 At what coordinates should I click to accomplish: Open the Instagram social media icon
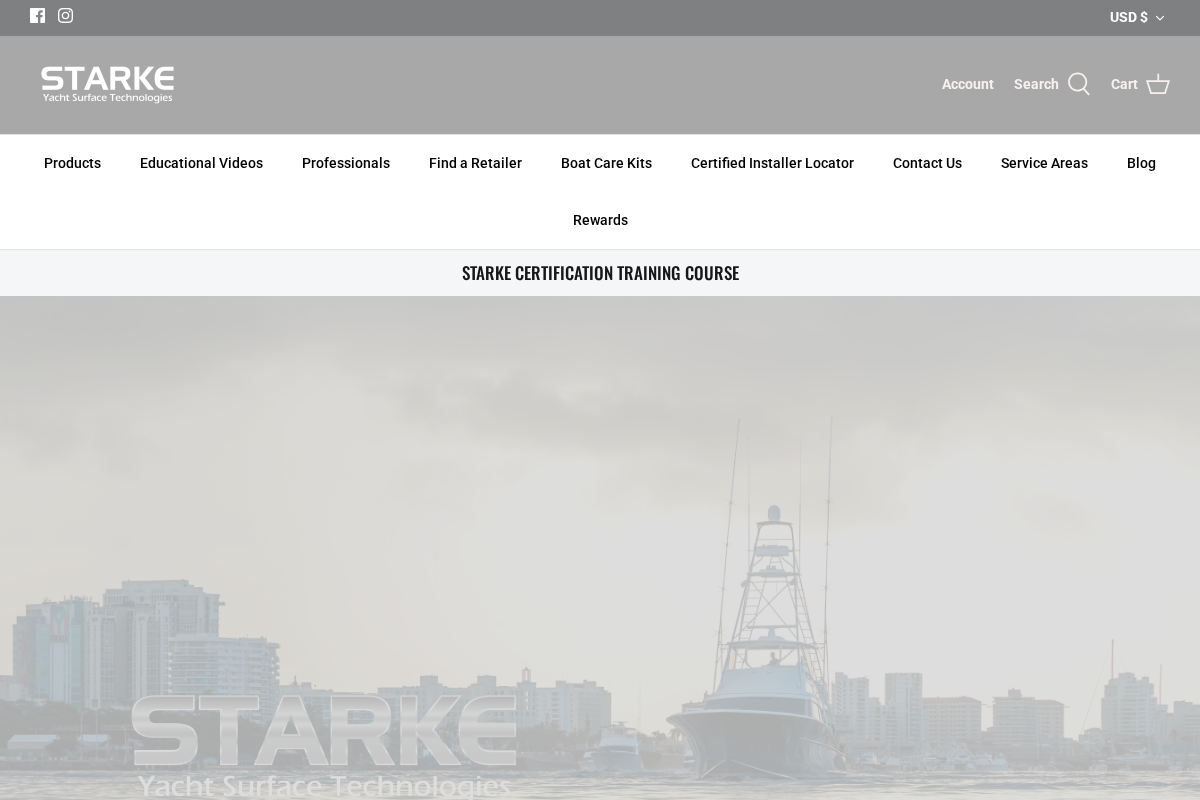65,15
